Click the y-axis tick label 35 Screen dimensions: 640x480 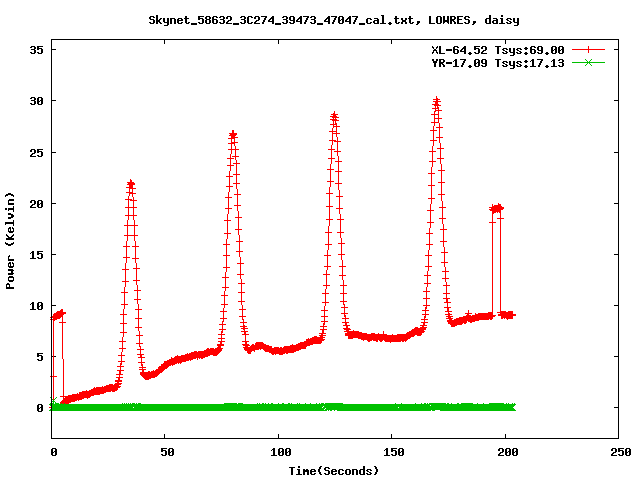click(36, 50)
